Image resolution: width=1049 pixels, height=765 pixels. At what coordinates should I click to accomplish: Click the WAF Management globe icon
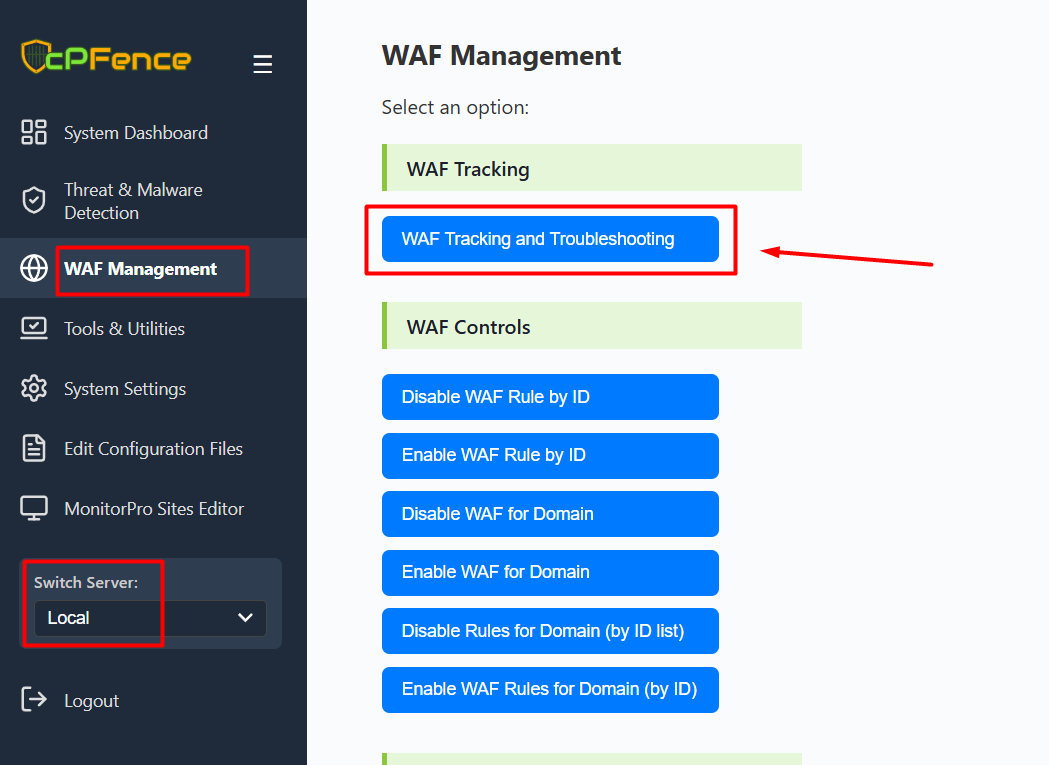[34, 268]
